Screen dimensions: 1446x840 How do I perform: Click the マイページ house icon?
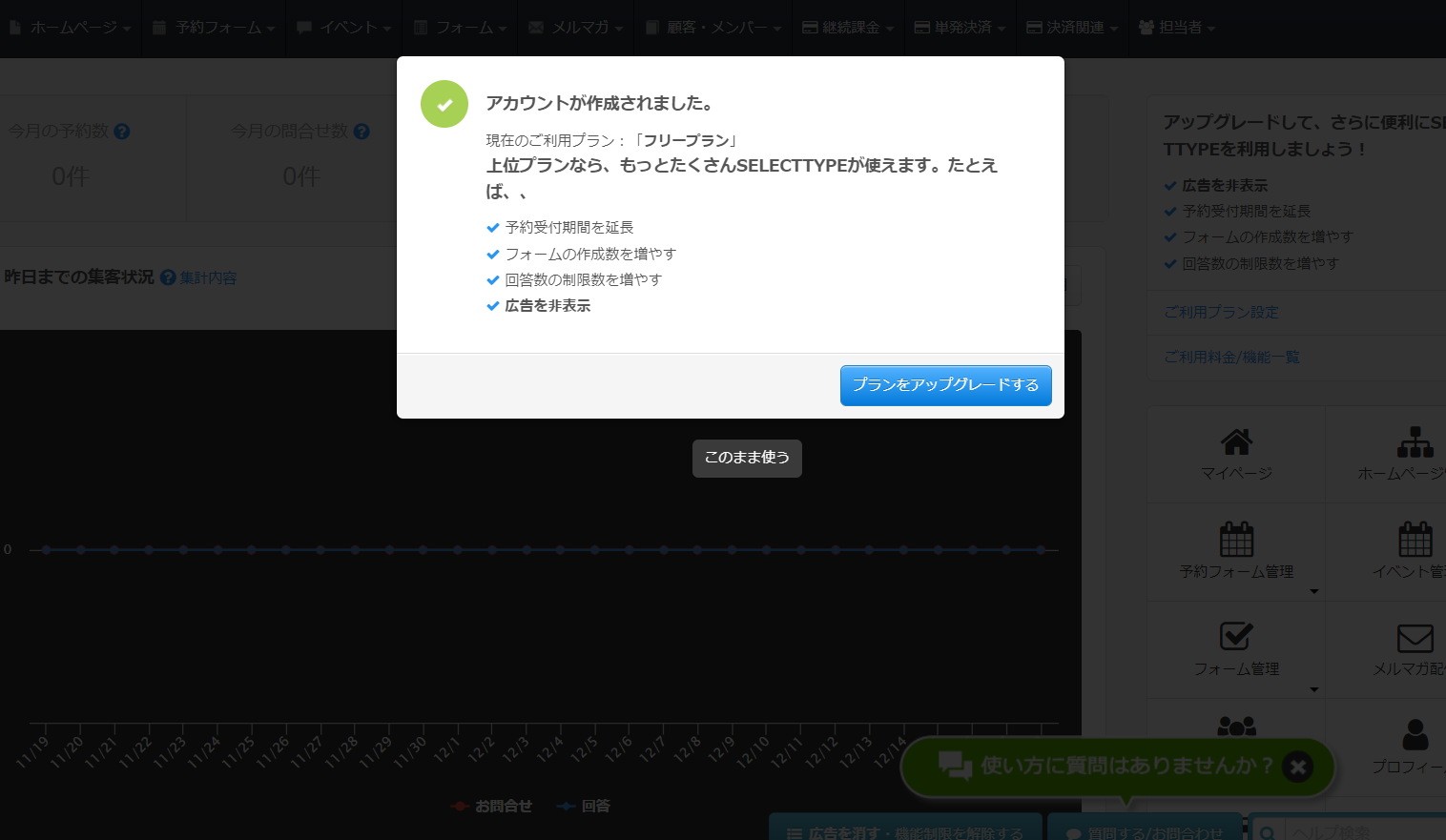point(1236,443)
